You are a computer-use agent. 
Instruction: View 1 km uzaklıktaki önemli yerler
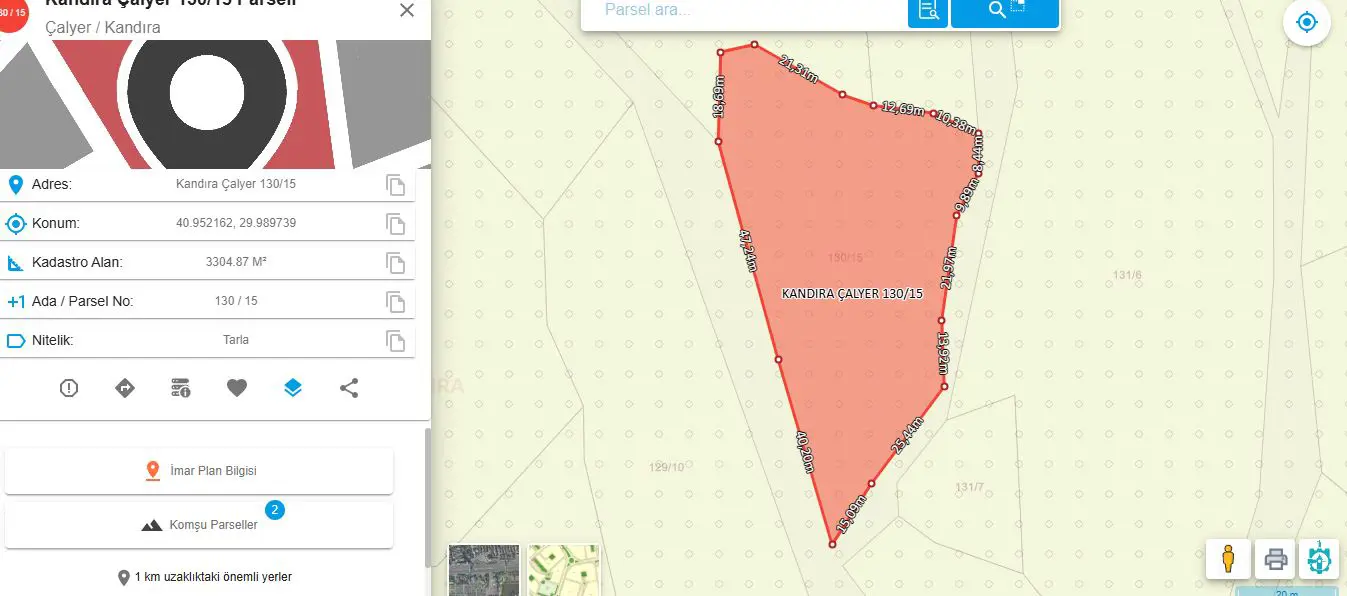pos(205,577)
